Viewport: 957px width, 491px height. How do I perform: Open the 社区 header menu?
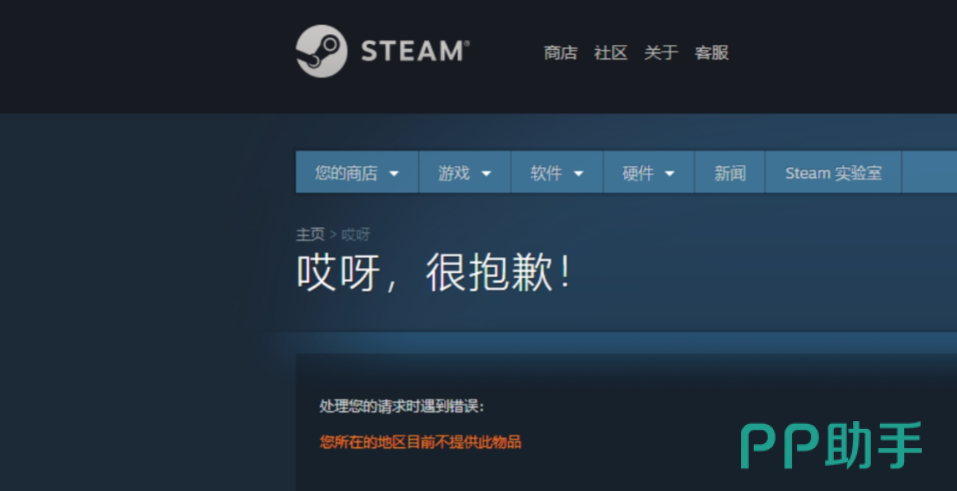(x=611, y=53)
